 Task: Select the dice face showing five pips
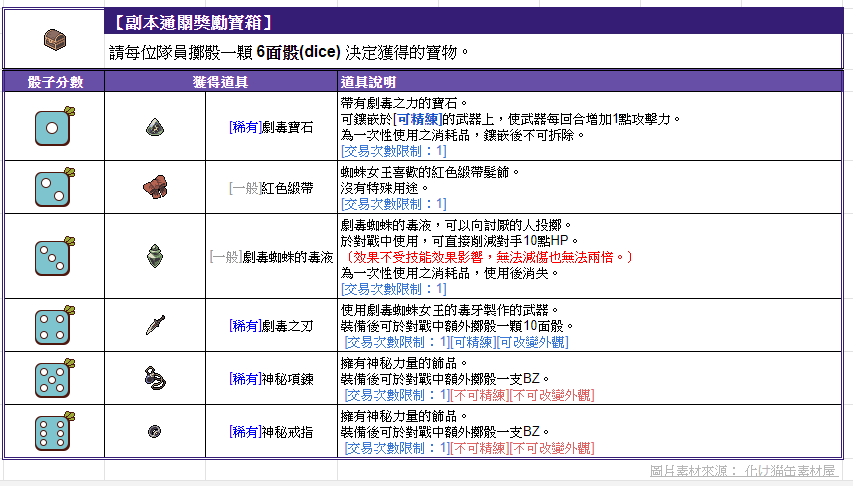(x=54, y=378)
